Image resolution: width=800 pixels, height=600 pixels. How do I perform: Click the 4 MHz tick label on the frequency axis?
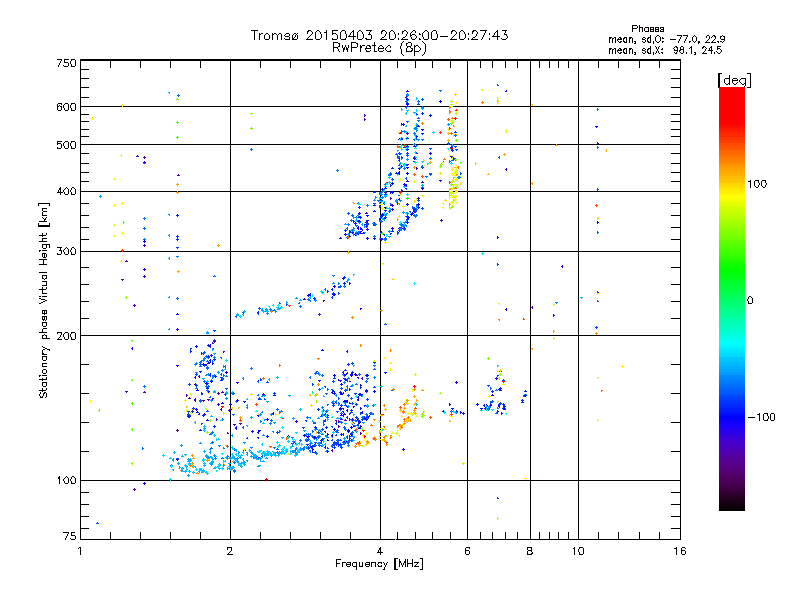[x=380, y=551]
